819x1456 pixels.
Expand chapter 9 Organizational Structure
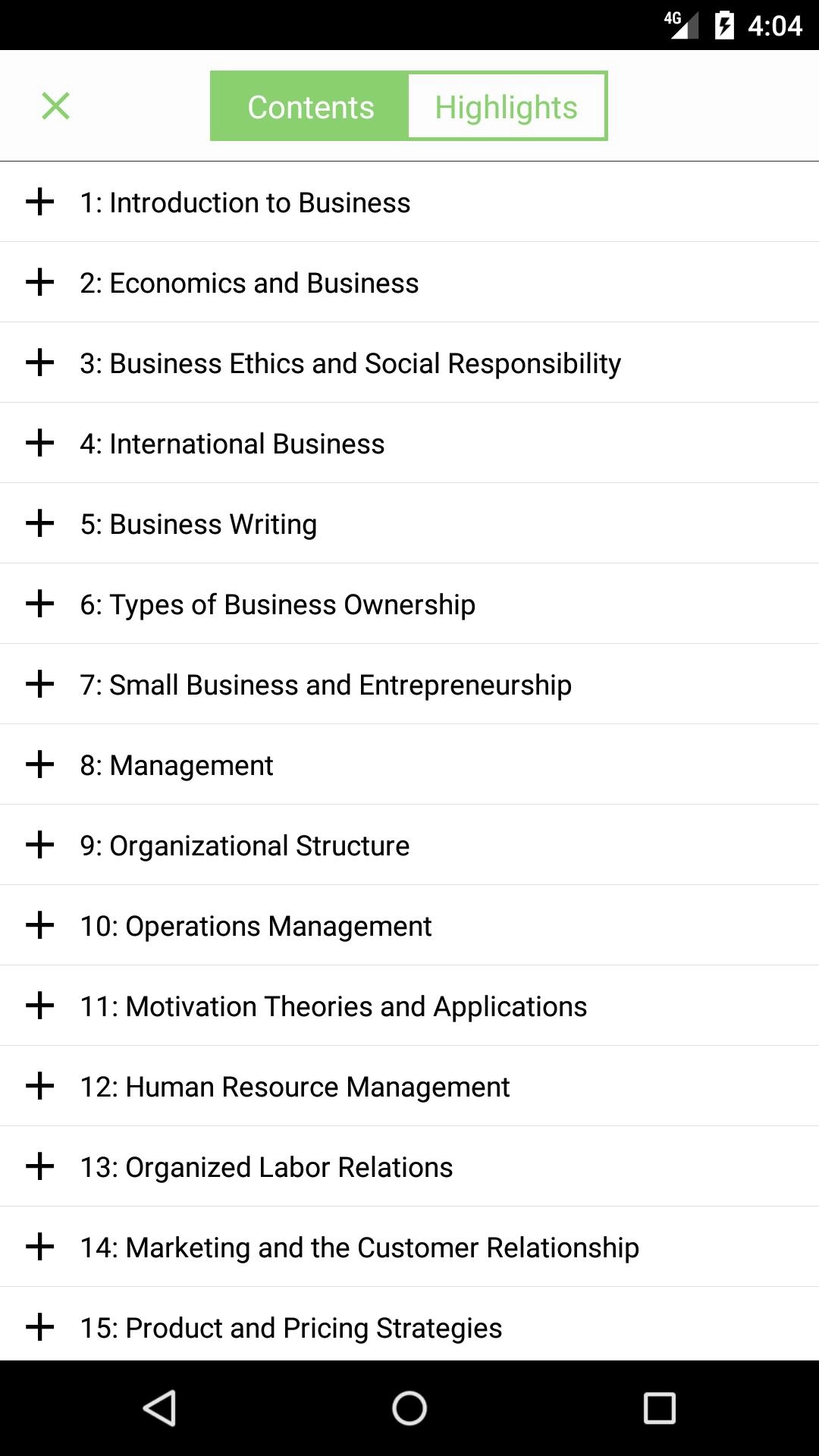[39, 846]
